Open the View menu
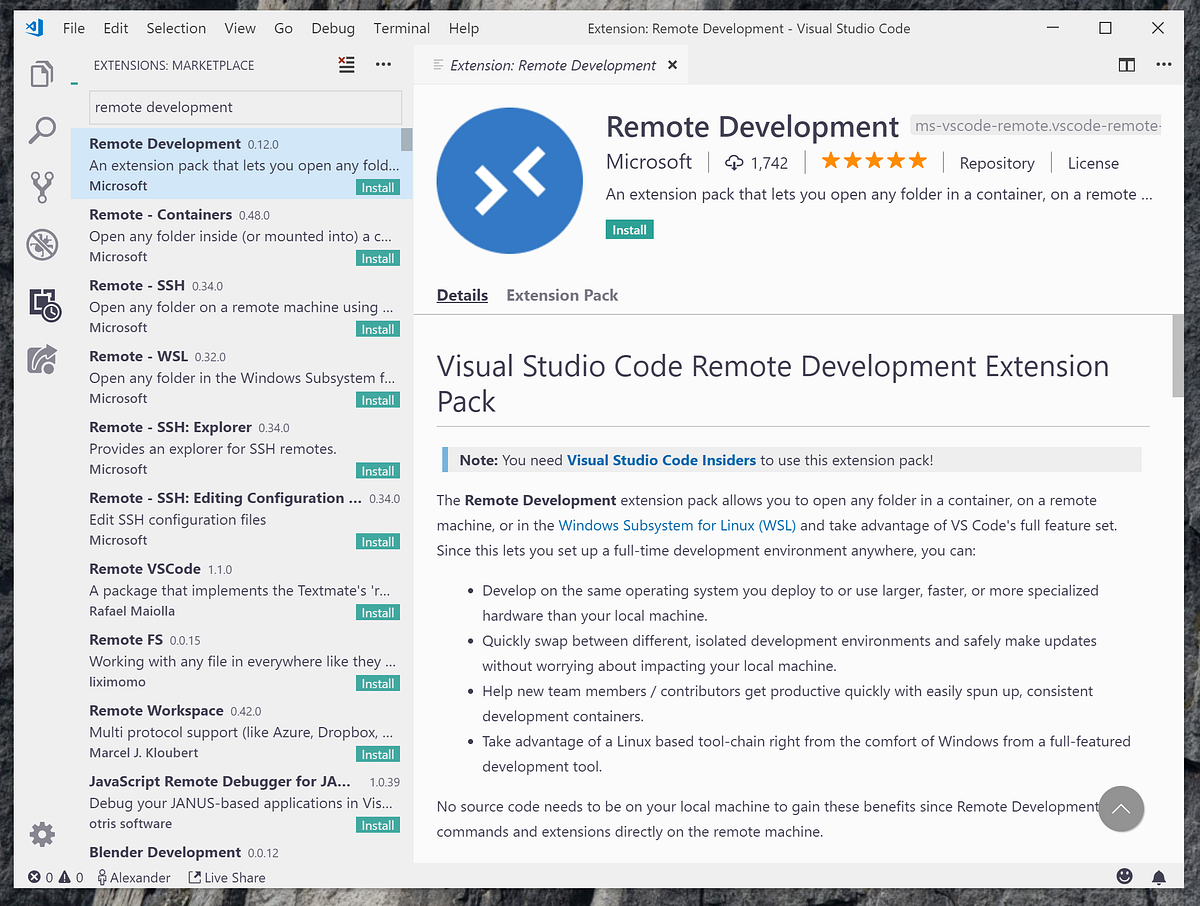The width and height of the screenshot is (1200, 906). coord(240,28)
